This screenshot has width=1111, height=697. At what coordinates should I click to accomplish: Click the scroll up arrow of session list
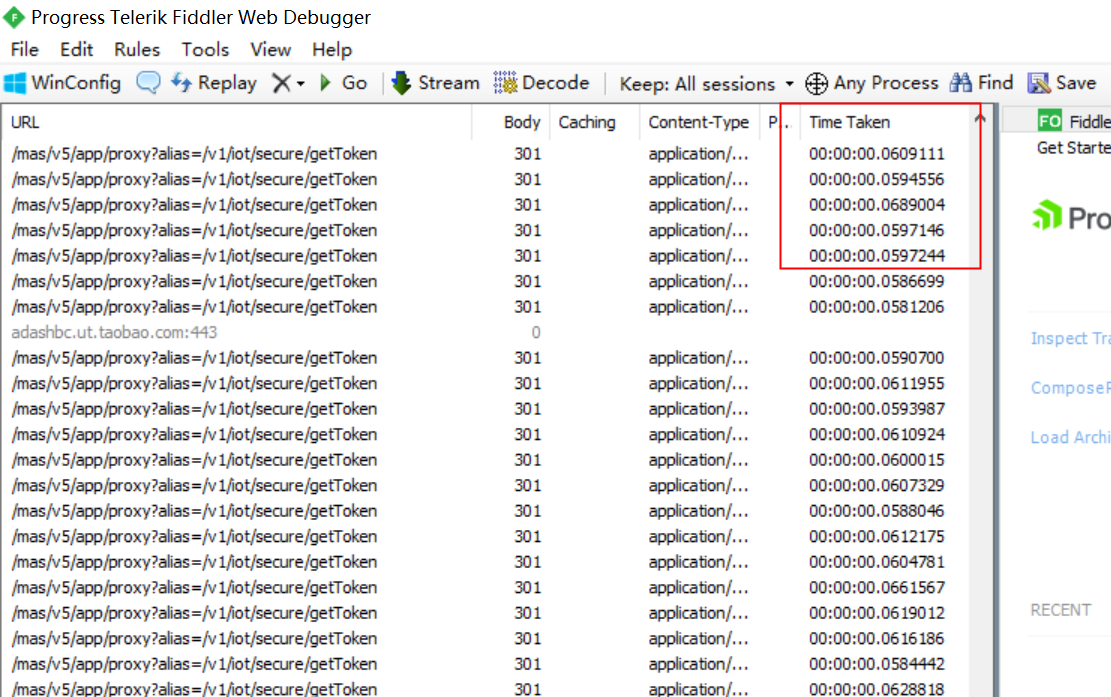point(980,118)
